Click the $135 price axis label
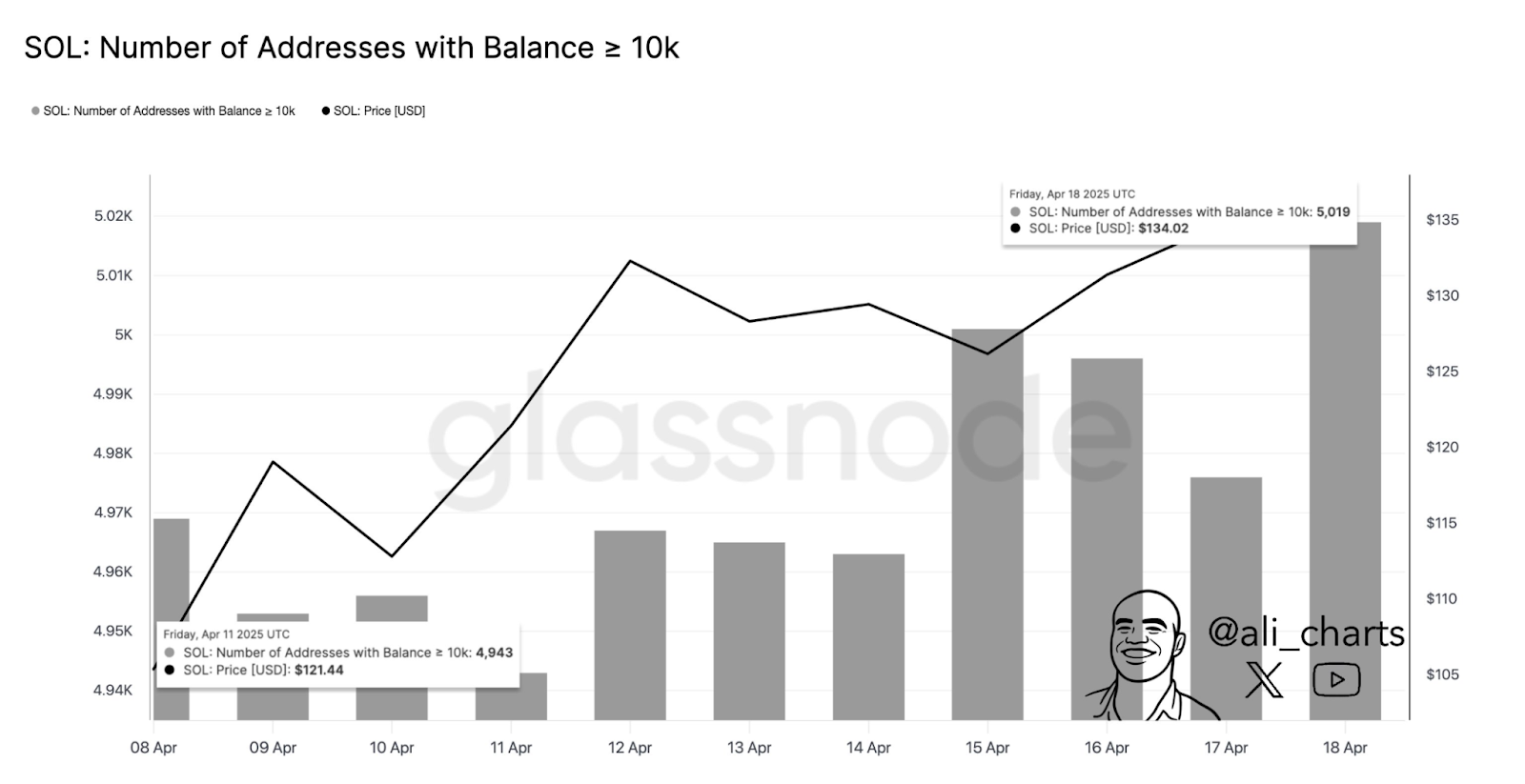 coord(1442,220)
